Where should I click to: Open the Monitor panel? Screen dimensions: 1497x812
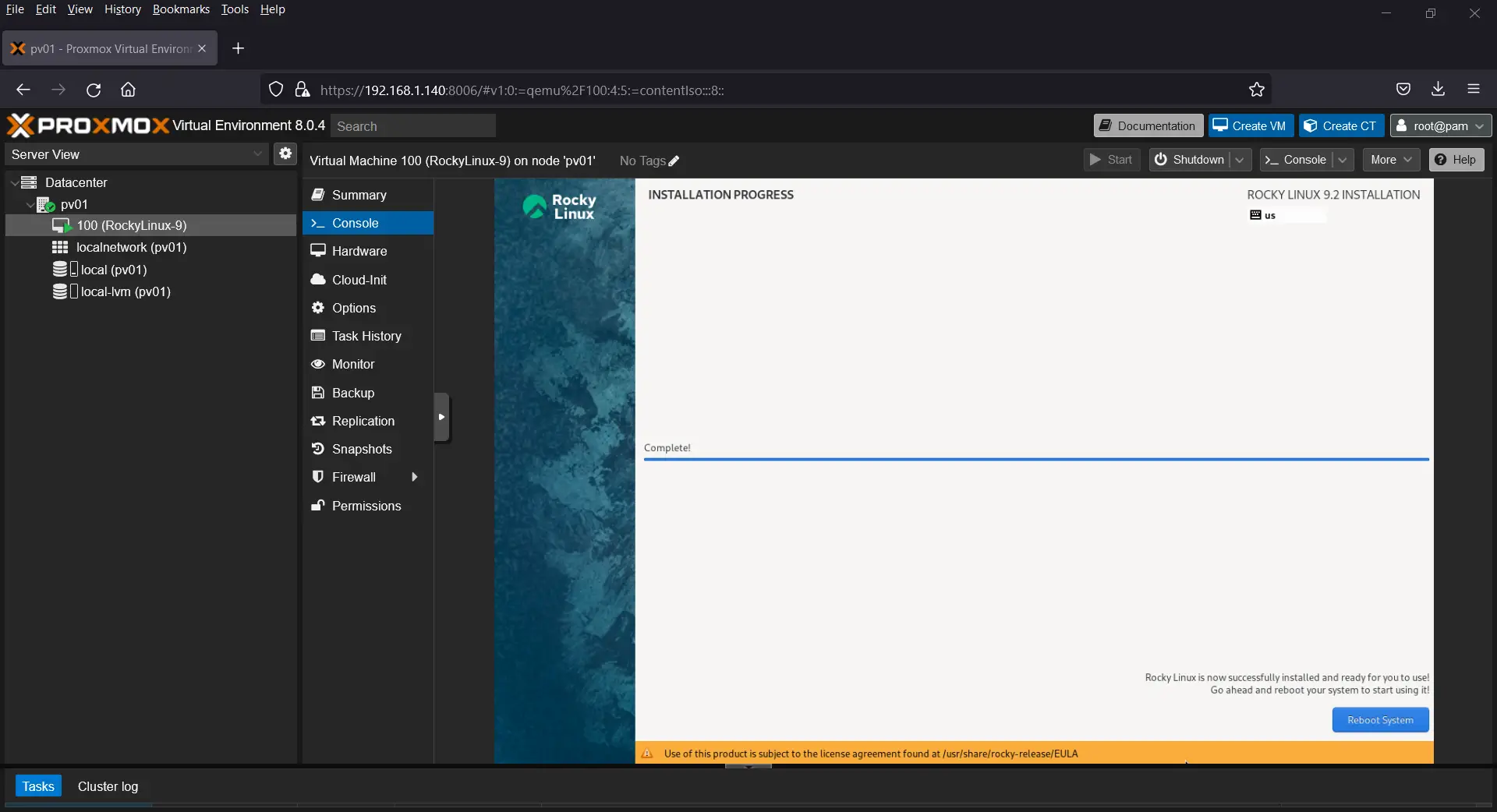[368, 364]
